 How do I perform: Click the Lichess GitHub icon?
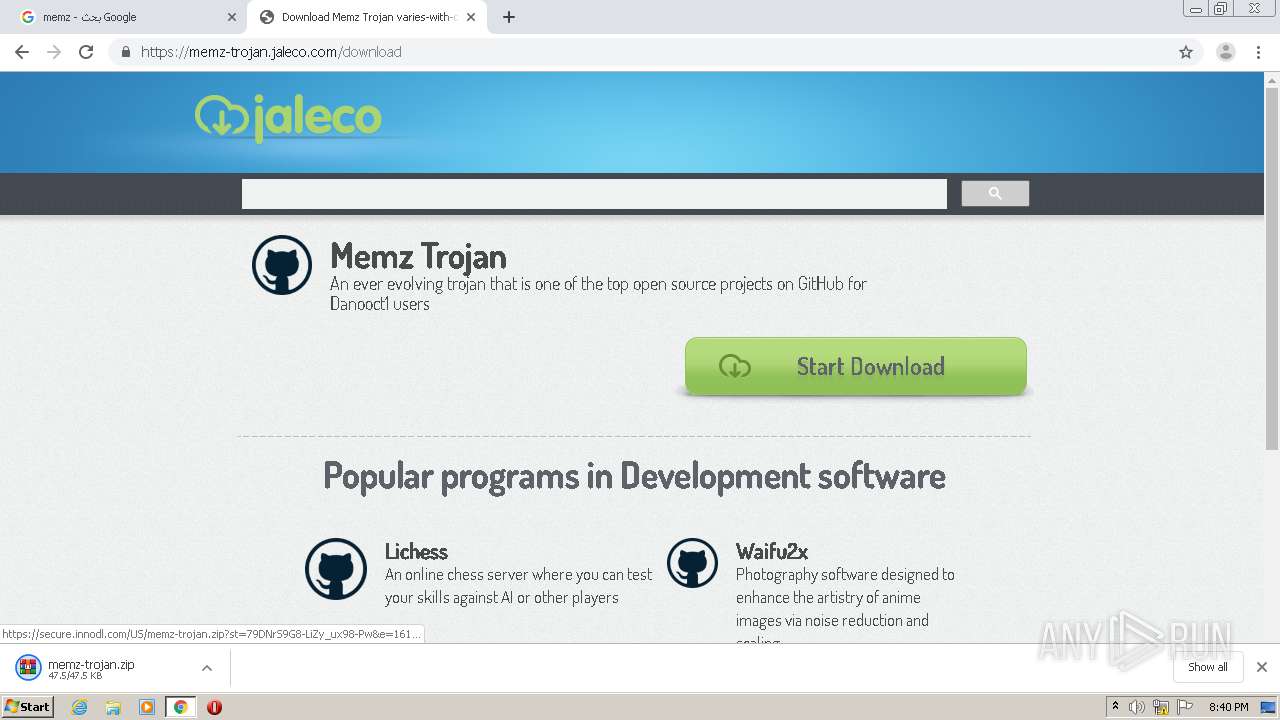336,569
